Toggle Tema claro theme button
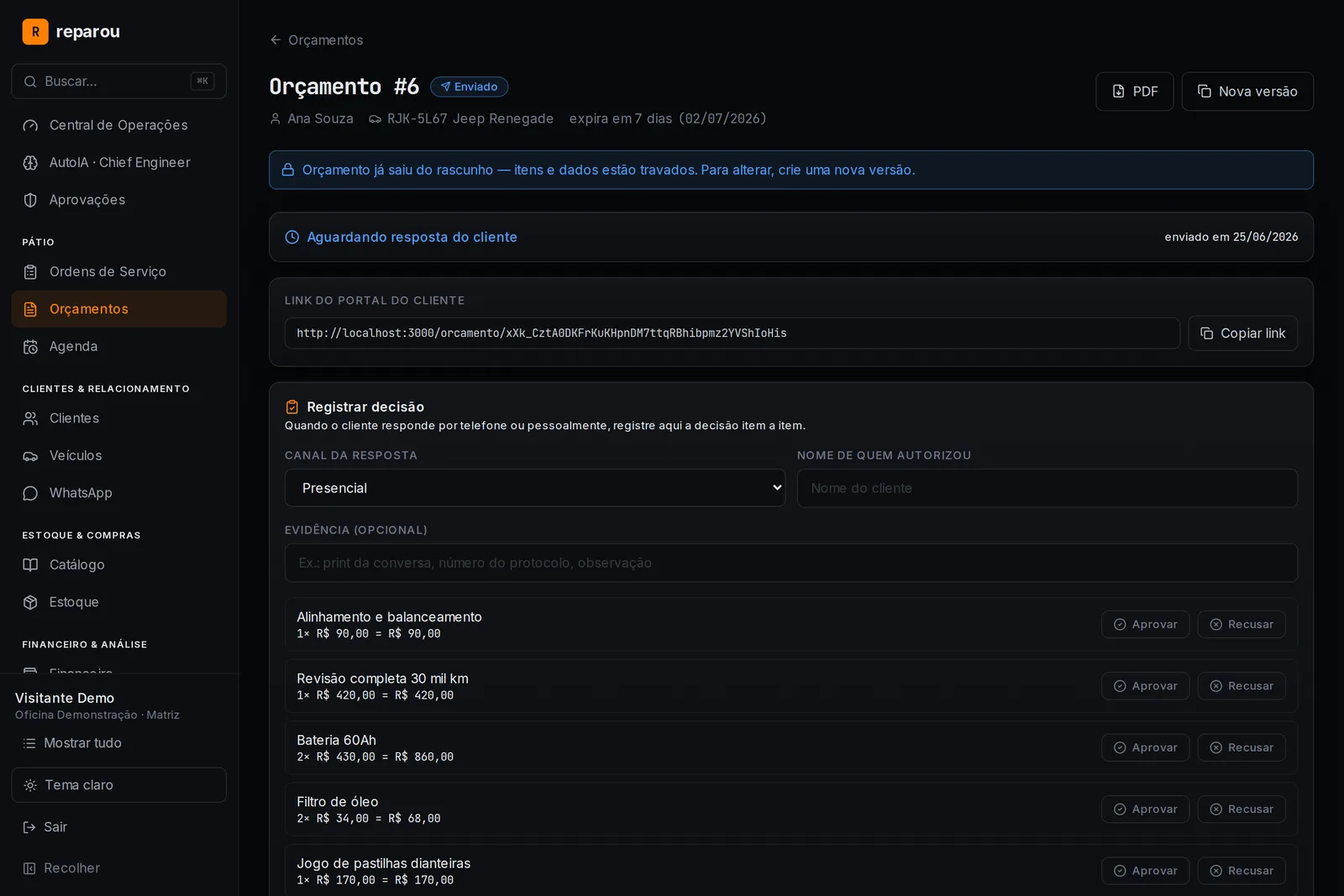 (x=119, y=785)
